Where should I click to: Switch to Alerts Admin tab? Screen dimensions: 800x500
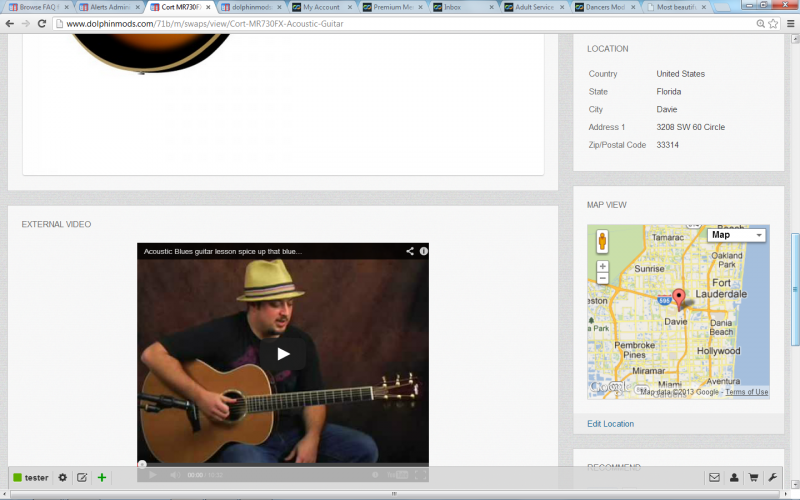pyautogui.click(x=109, y=7)
